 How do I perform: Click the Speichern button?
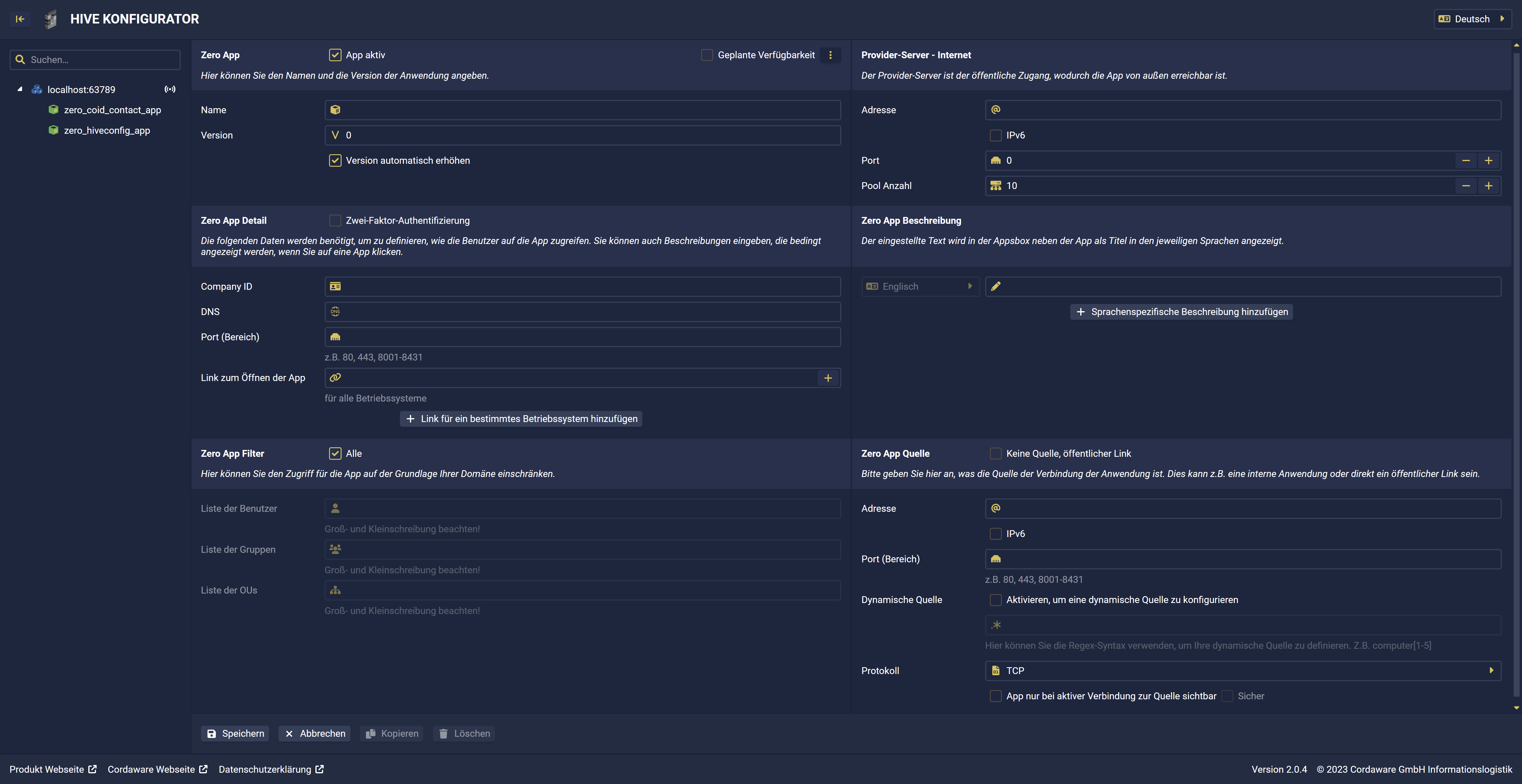pyautogui.click(x=235, y=733)
